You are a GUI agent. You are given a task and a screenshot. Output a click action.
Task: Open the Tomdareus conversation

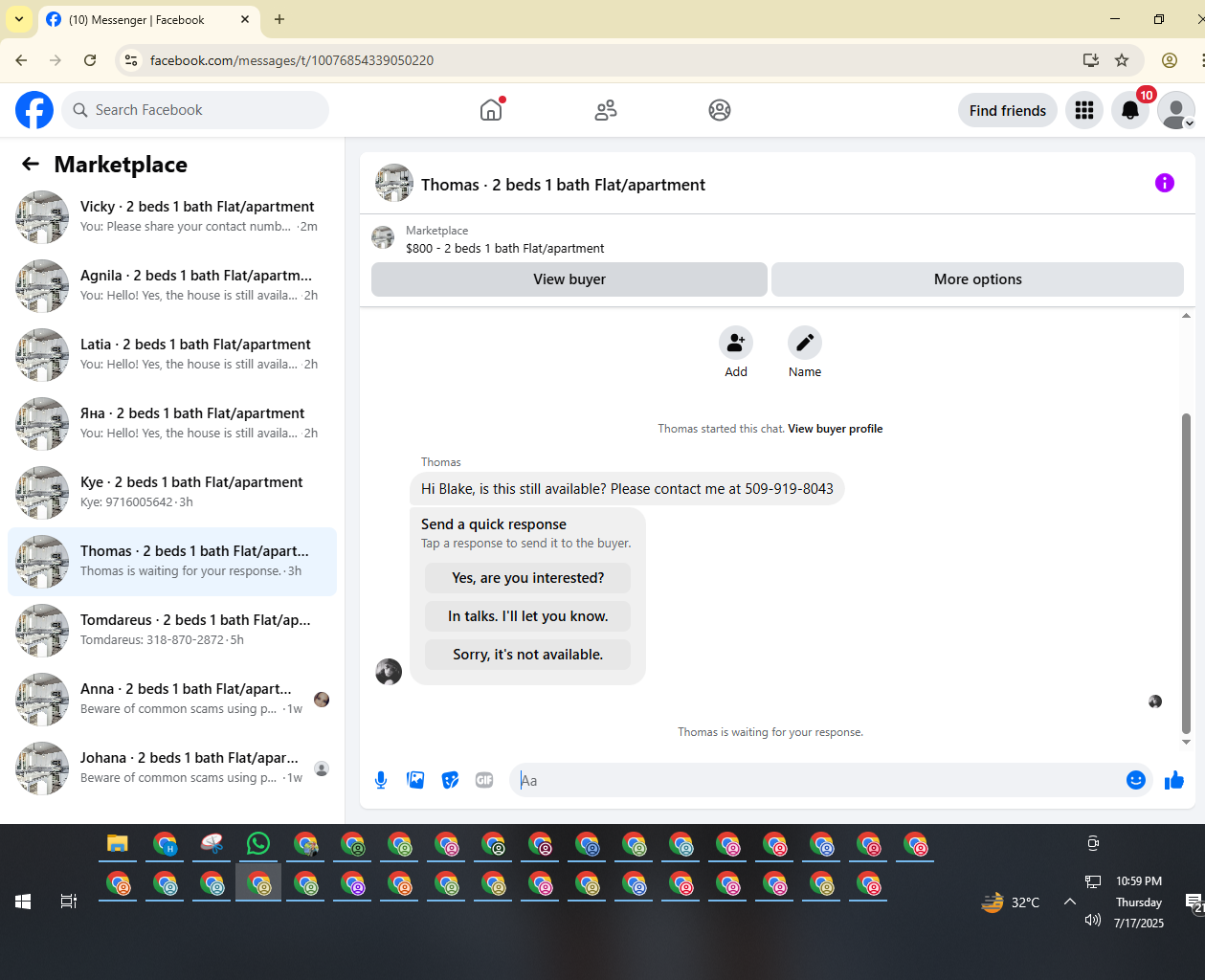pyautogui.click(x=172, y=631)
